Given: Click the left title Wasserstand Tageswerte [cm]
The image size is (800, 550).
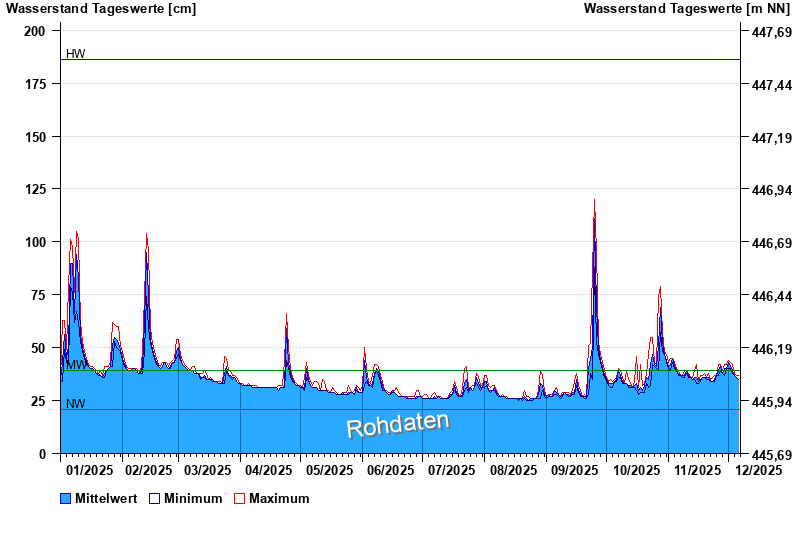Looking at the screenshot, I should tap(99, 9).
